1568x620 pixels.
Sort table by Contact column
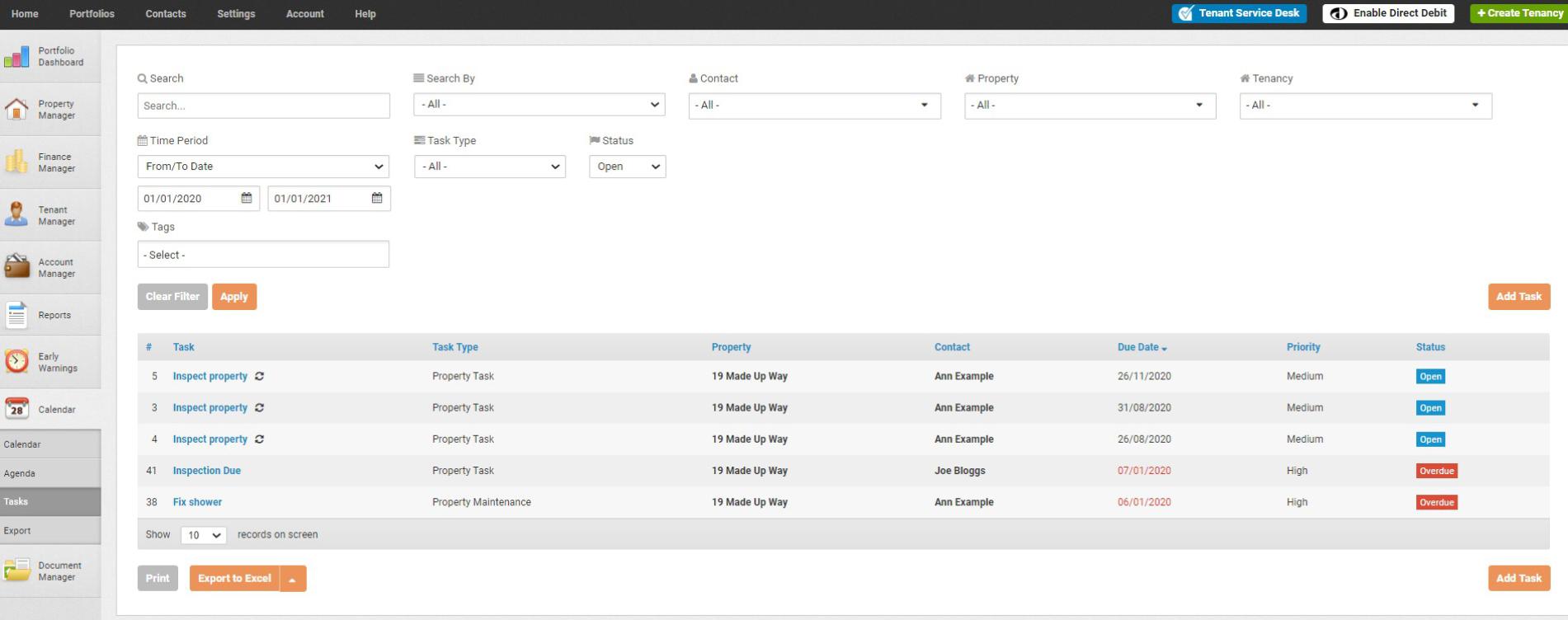coord(952,347)
